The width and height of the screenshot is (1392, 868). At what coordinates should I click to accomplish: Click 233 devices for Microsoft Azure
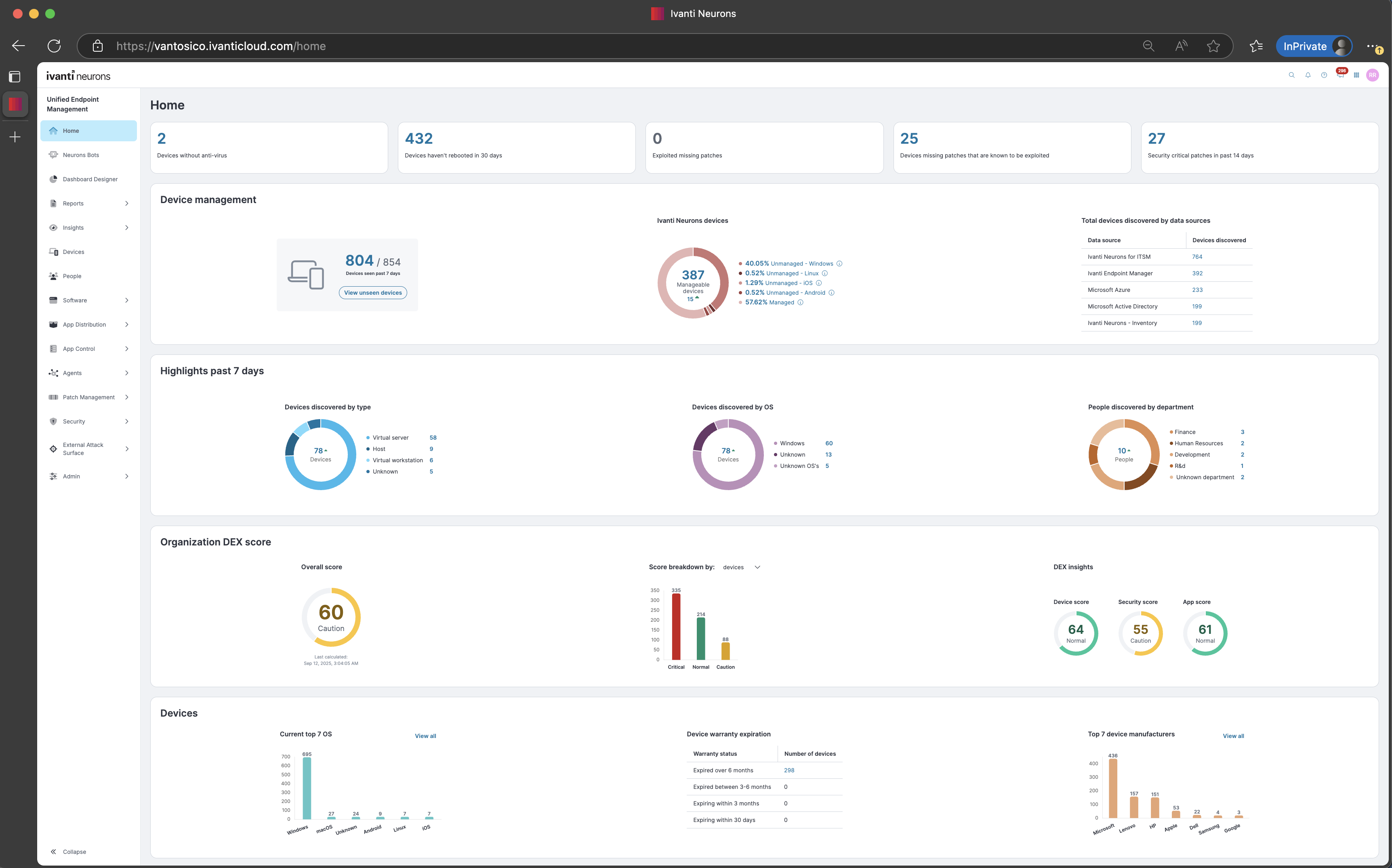(x=1197, y=290)
